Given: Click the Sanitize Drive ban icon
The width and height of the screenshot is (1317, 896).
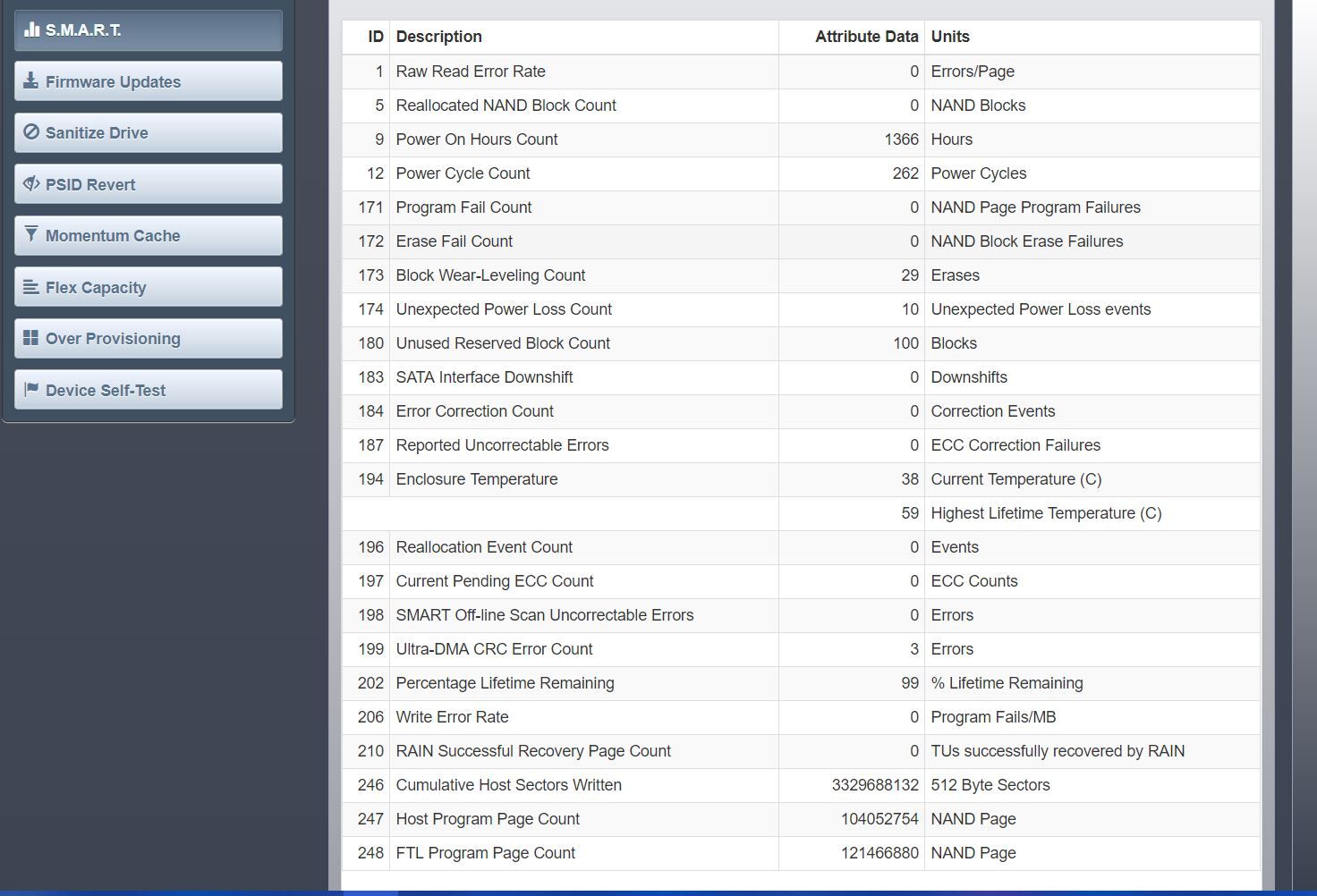Looking at the screenshot, I should [x=31, y=132].
